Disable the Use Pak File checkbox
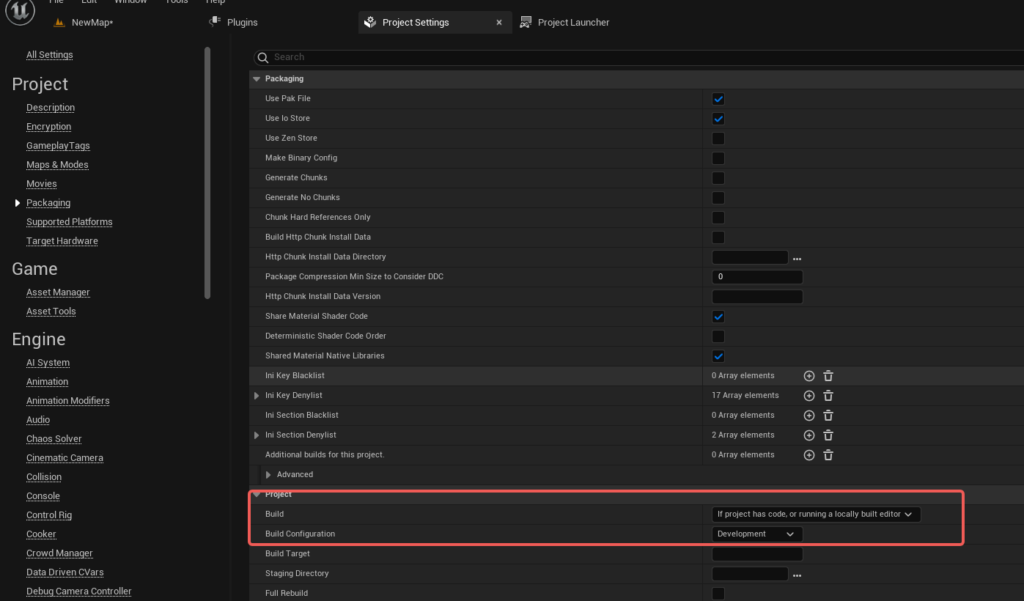 pos(718,99)
